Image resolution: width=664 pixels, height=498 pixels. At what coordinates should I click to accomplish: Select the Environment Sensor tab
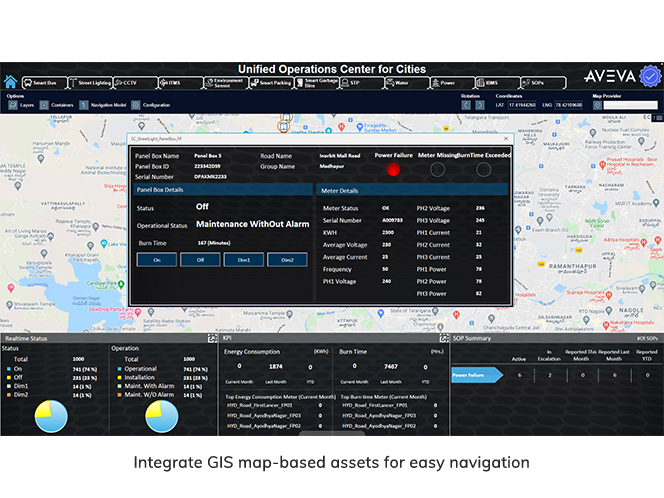(226, 83)
